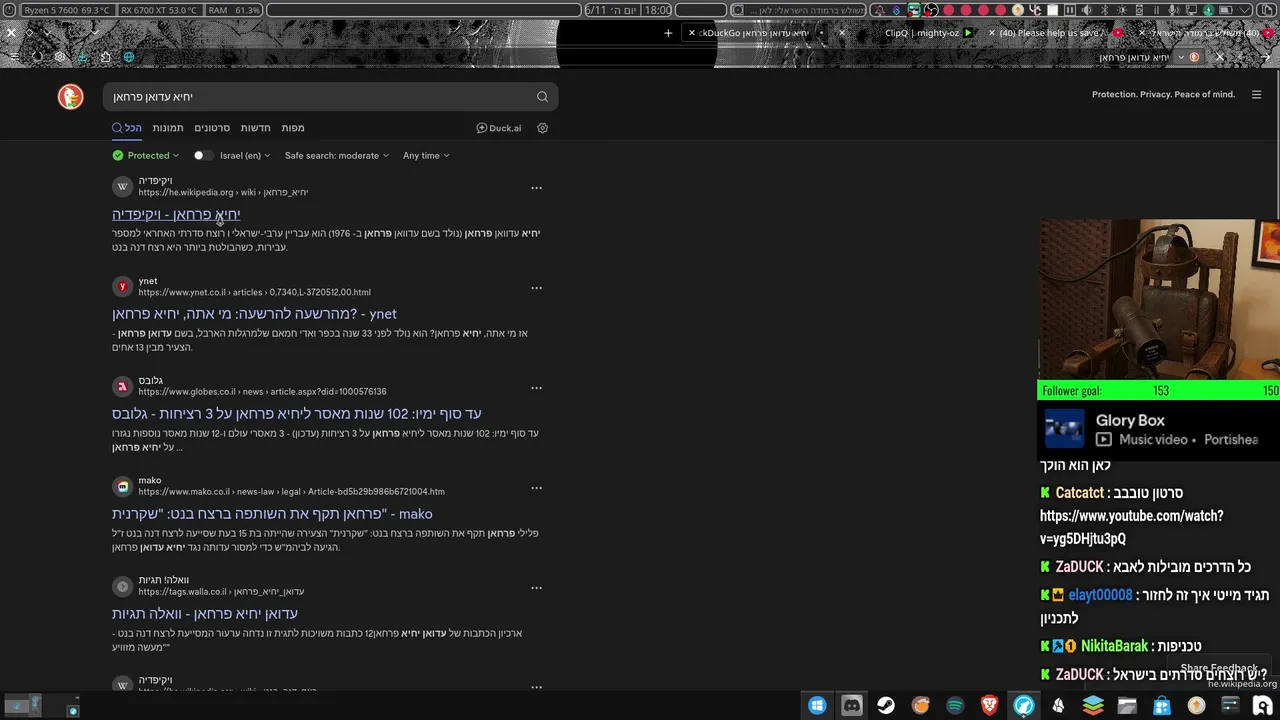The width and height of the screenshot is (1280, 720).
Task: Click the mako favicon beside mako result
Action: coord(122,486)
